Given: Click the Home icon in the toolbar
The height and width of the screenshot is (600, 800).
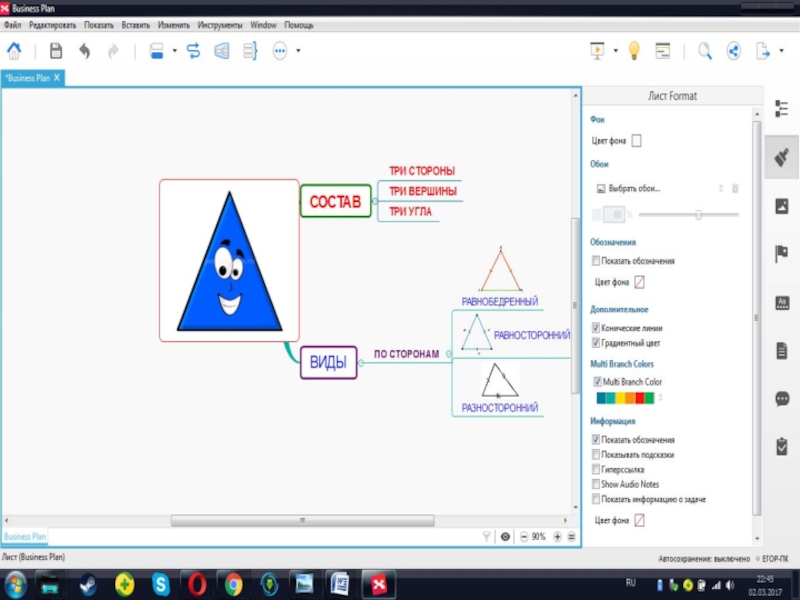Looking at the screenshot, I should tap(14, 51).
